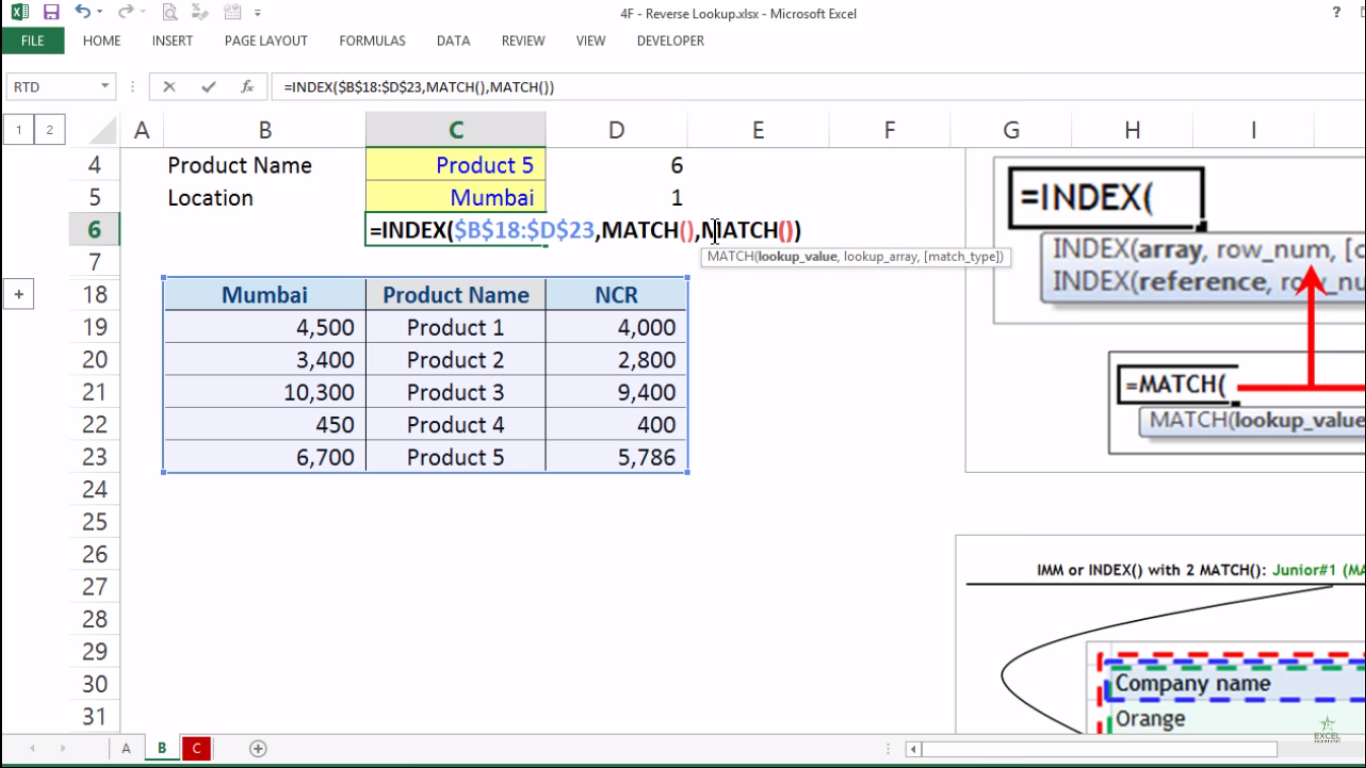Expand hidden rows with the plus button

point(18,294)
